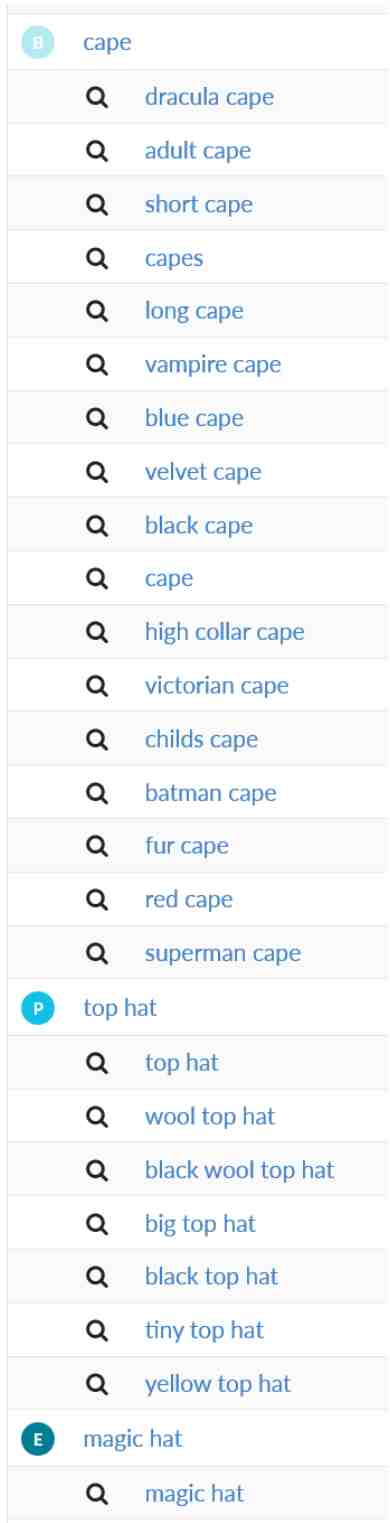Image resolution: width=390 pixels, height=1523 pixels.
Task: Open the black wool top hat link
Action: coord(240,1169)
